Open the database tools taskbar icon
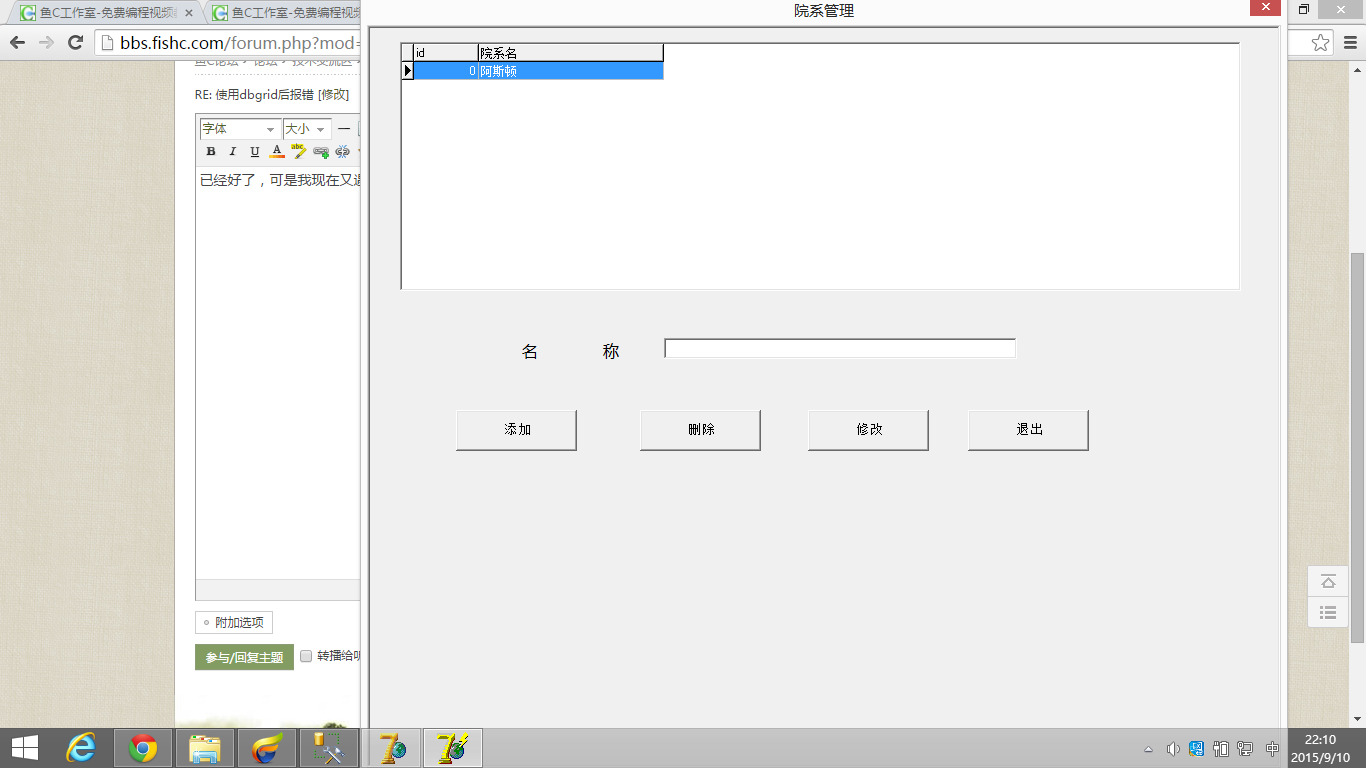 click(329, 748)
